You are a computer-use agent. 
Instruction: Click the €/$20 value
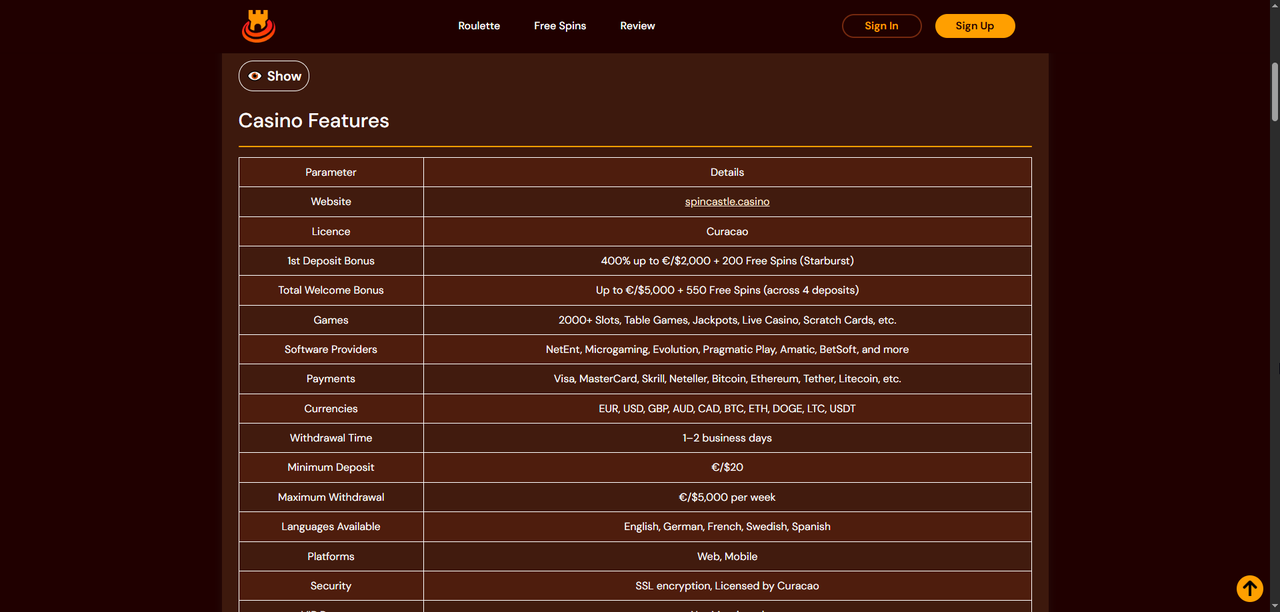coord(727,467)
